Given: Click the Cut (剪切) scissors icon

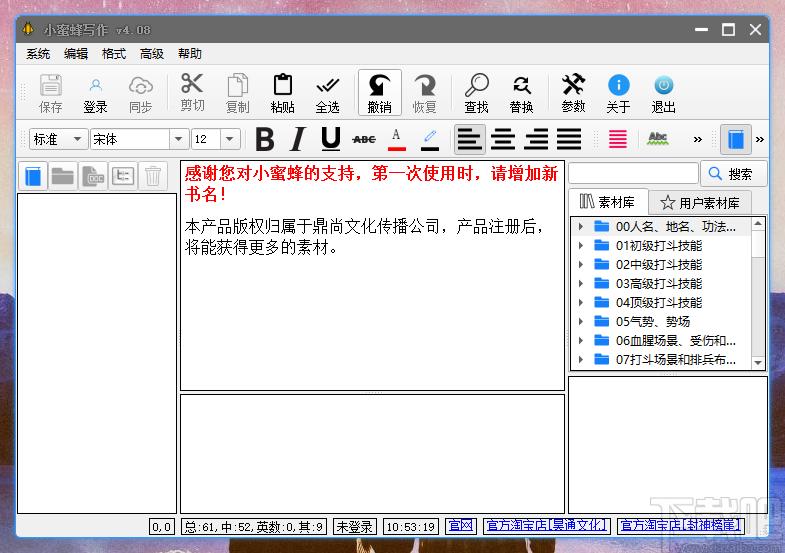Looking at the screenshot, I should pos(192,92).
